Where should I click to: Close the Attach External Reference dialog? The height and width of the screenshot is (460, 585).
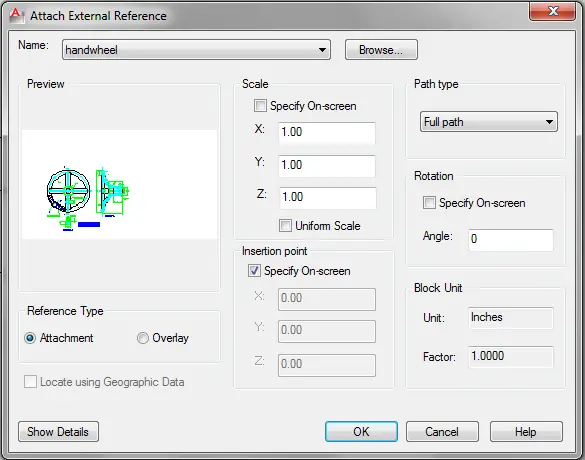(x=553, y=11)
